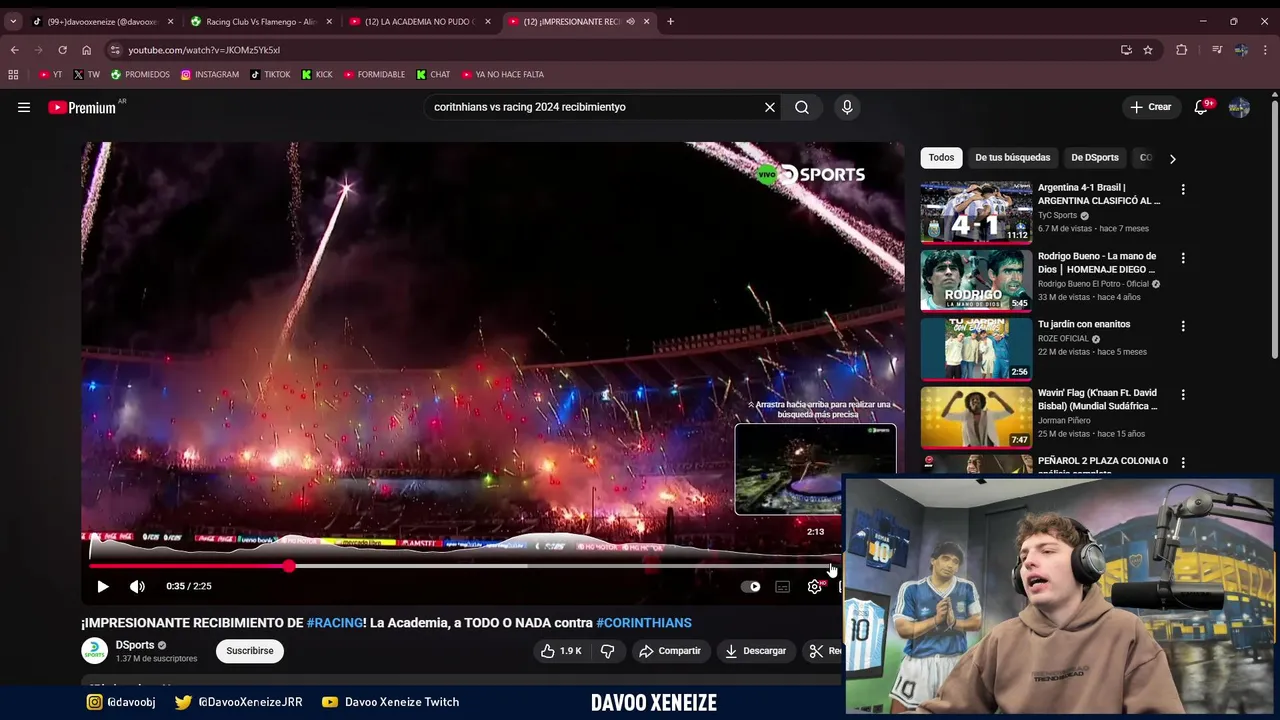
Task: Run search with magnifying glass button
Action: pyautogui.click(x=802, y=107)
